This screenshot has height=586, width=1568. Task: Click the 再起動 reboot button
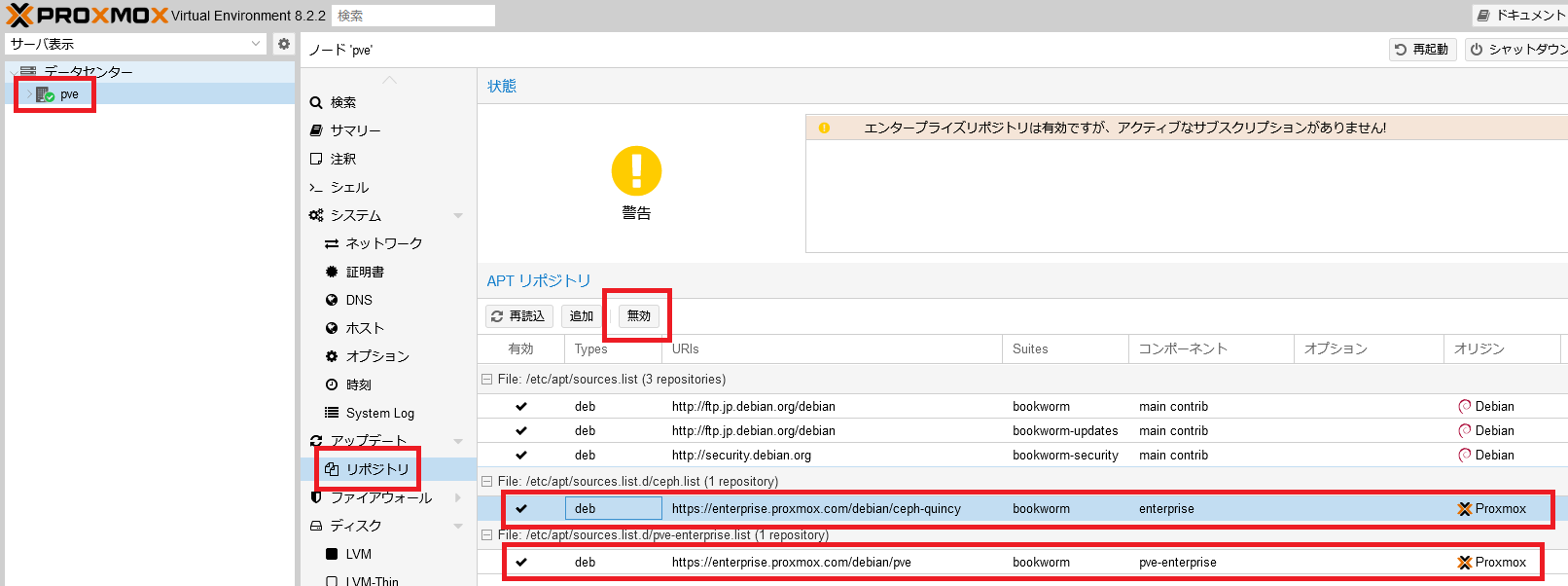(x=1421, y=50)
